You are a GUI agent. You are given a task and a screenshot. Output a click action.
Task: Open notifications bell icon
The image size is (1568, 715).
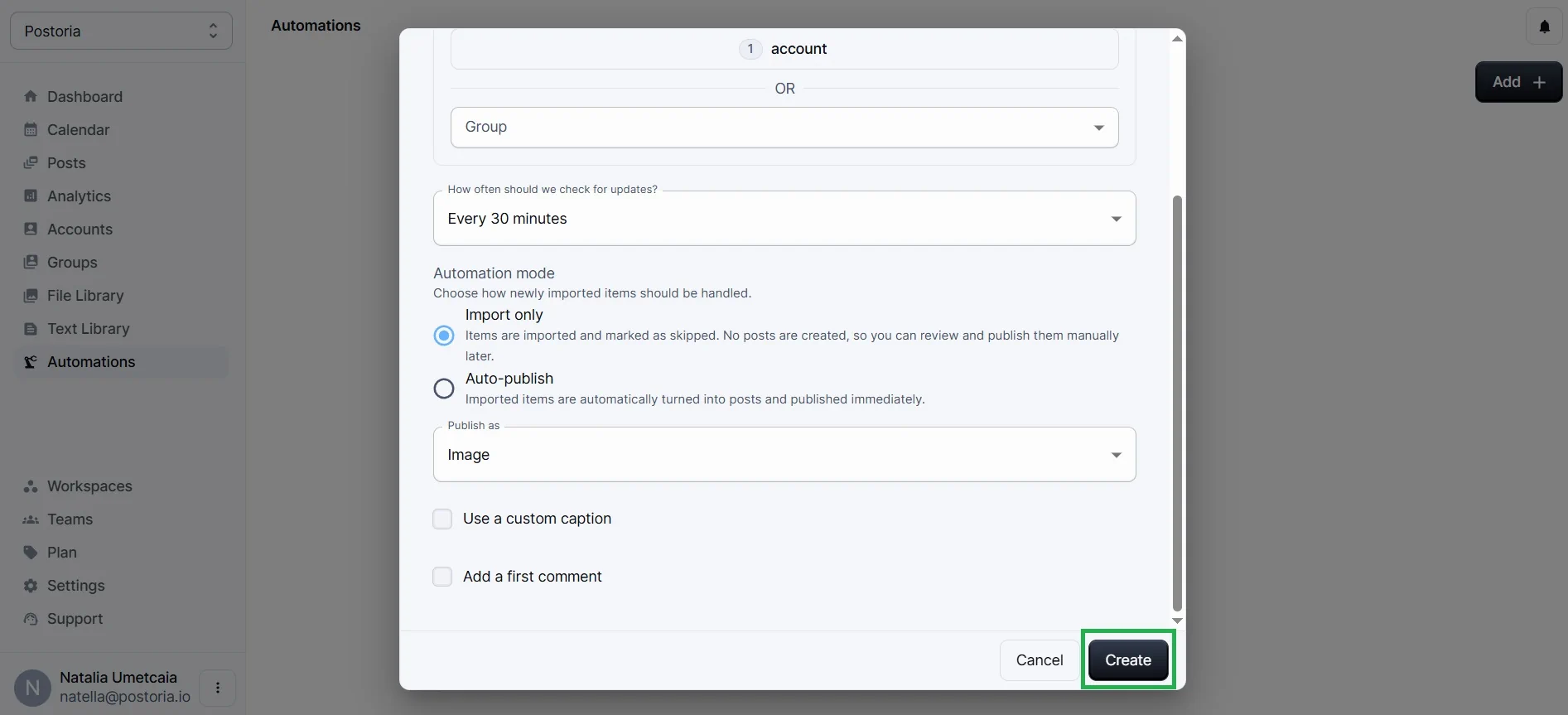click(x=1544, y=27)
